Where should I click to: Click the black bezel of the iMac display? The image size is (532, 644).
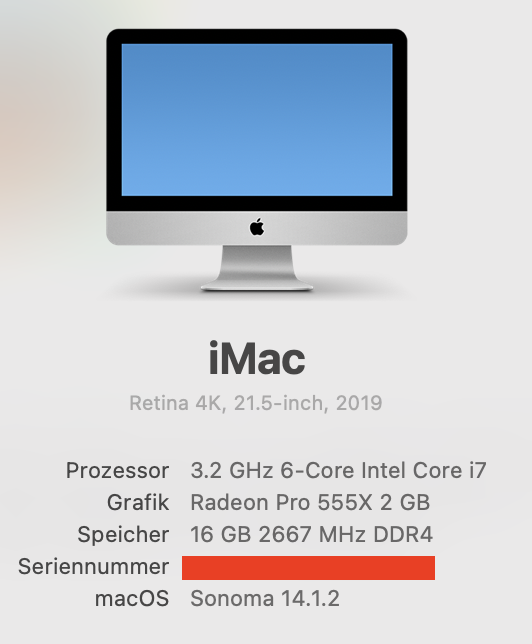pos(257,37)
